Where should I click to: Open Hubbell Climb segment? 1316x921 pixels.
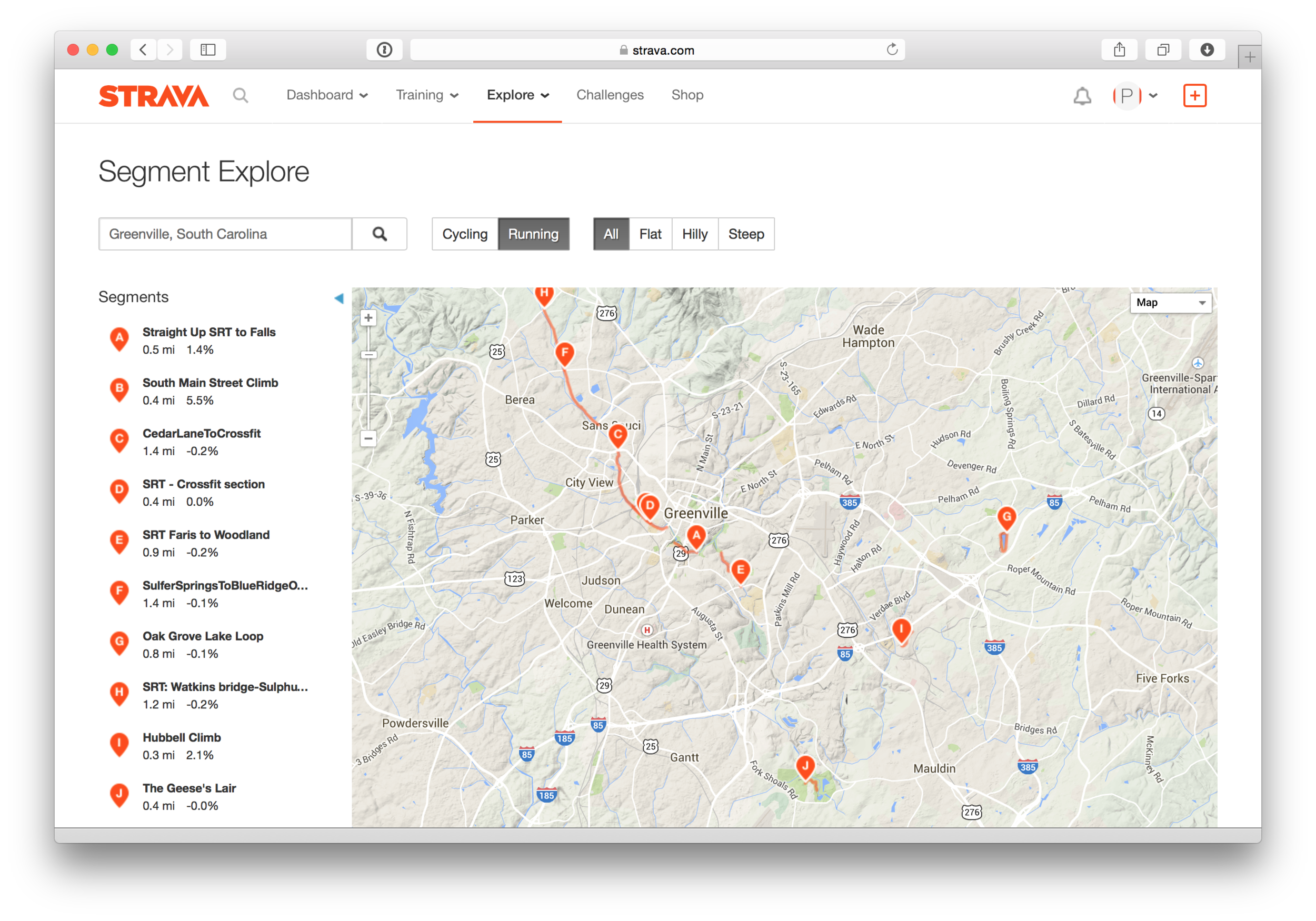pyautogui.click(x=182, y=738)
